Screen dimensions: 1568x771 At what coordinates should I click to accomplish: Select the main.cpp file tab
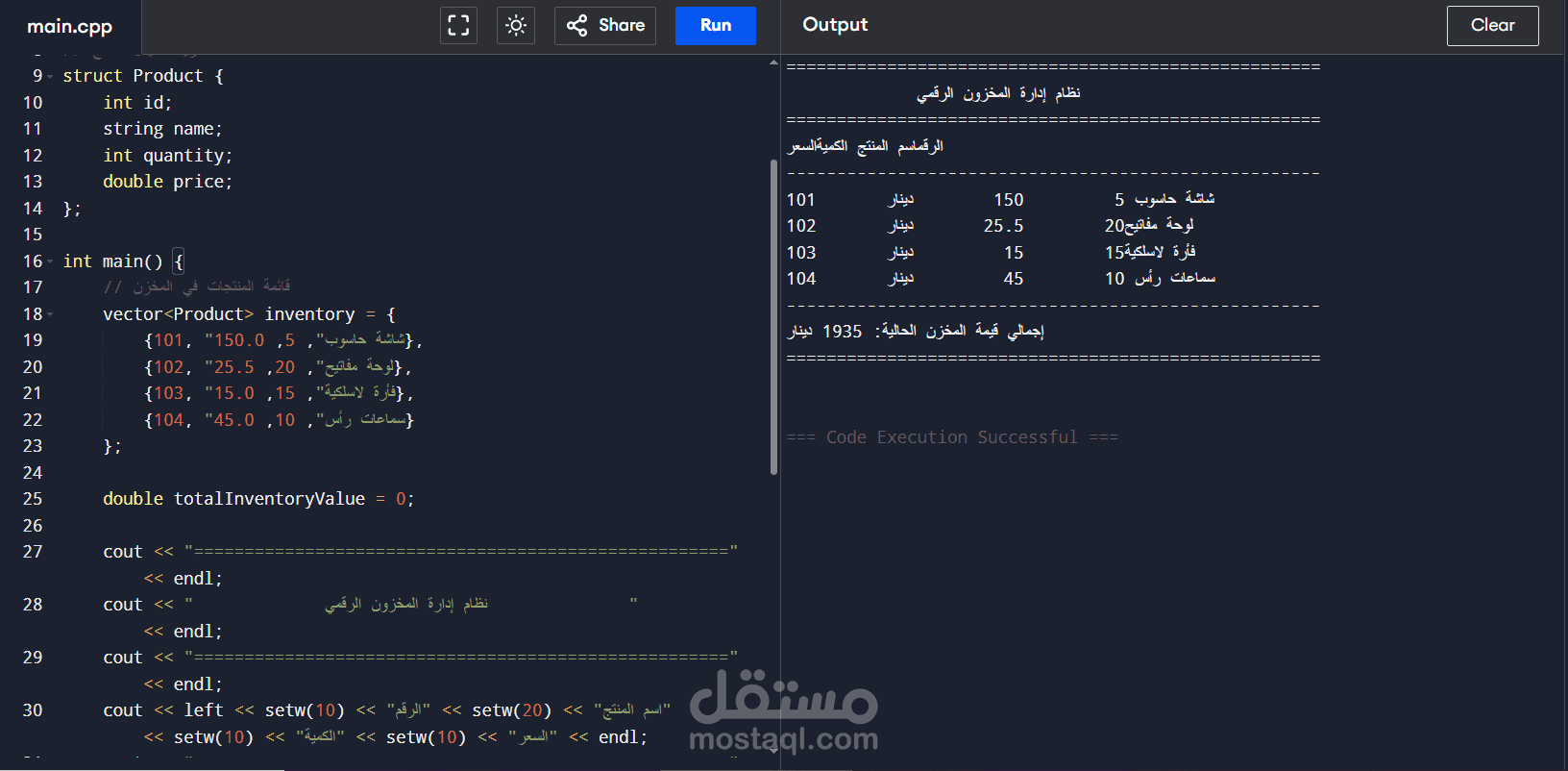click(70, 27)
